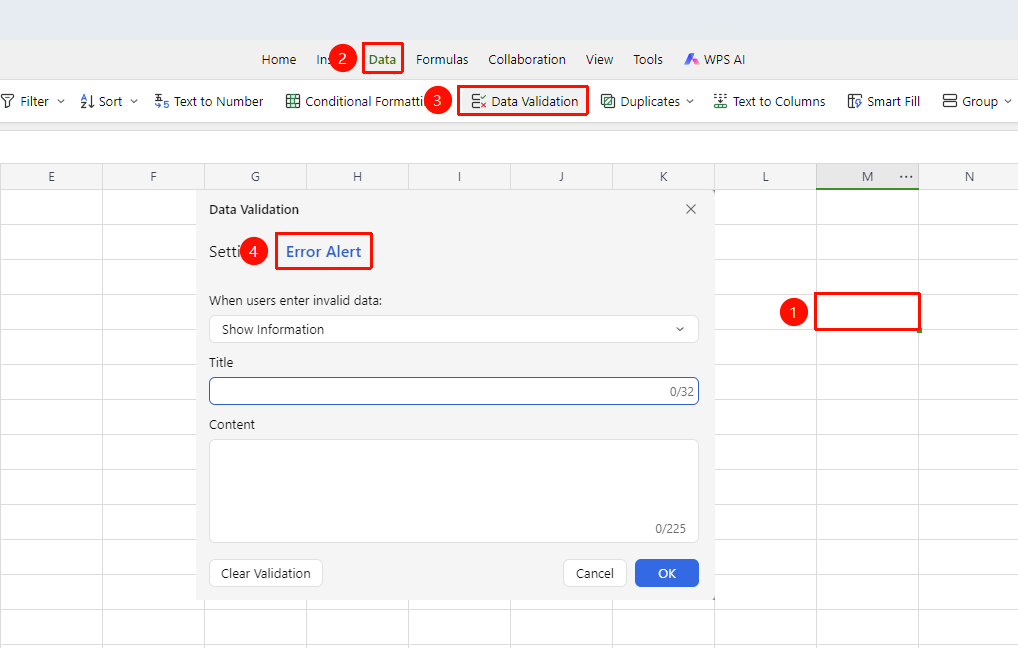This screenshot has height=648, width=1018.
Task: Click the Conditional Formatting grid icon
Action: [x=293, y=101]
